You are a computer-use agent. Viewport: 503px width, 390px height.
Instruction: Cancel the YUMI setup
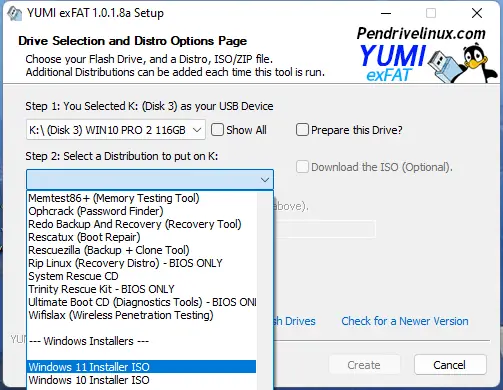click(450, 365)
